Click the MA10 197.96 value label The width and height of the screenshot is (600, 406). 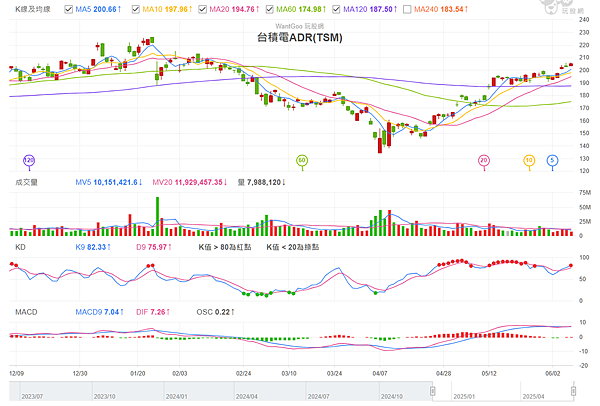[167, 9]
